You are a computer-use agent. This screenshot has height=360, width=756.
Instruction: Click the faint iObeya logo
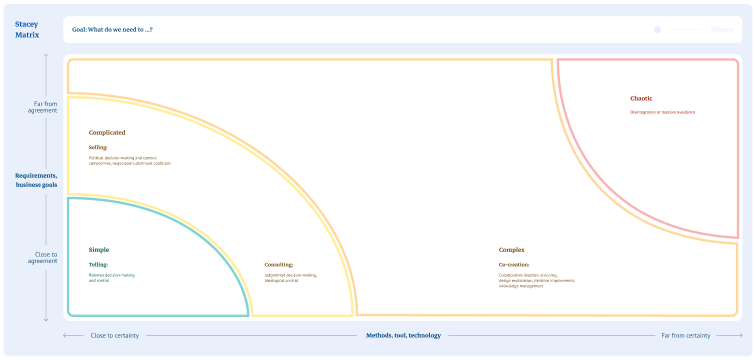[722, 30]
